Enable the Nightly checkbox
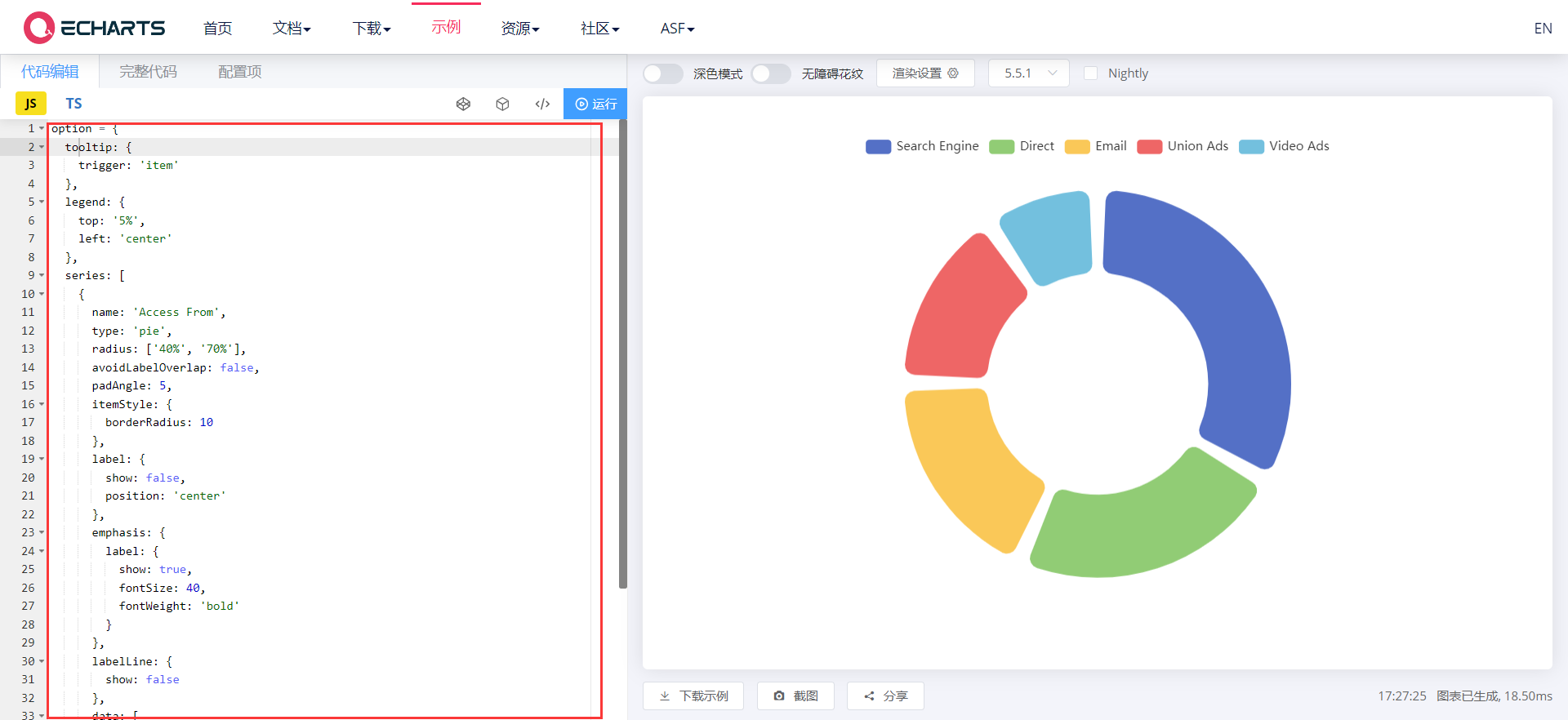1568x720 pixels. [1090, 73]
